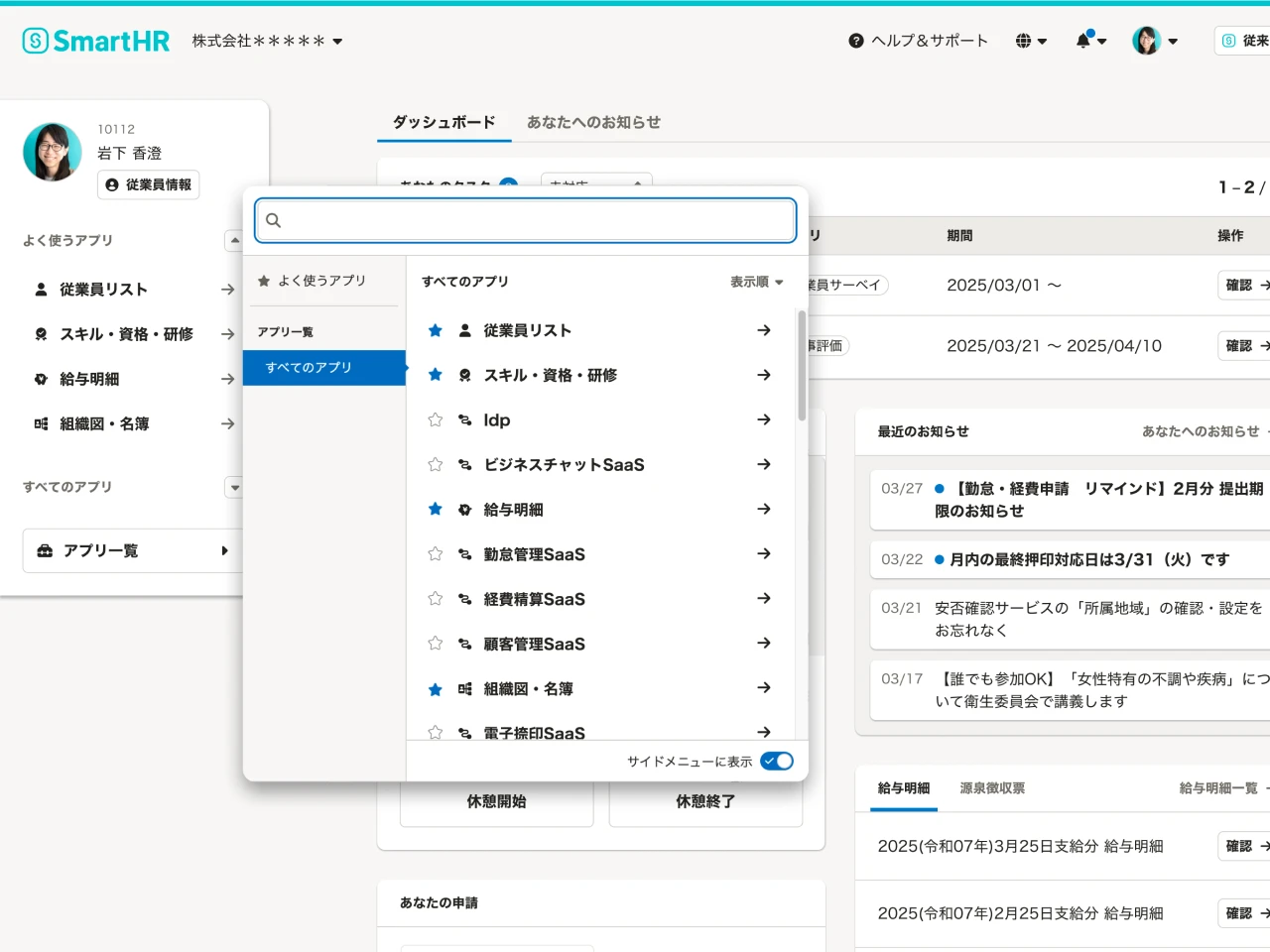Star Idp as a favorite app
The height and width of the screenshot is (952, 1270).
435,419
